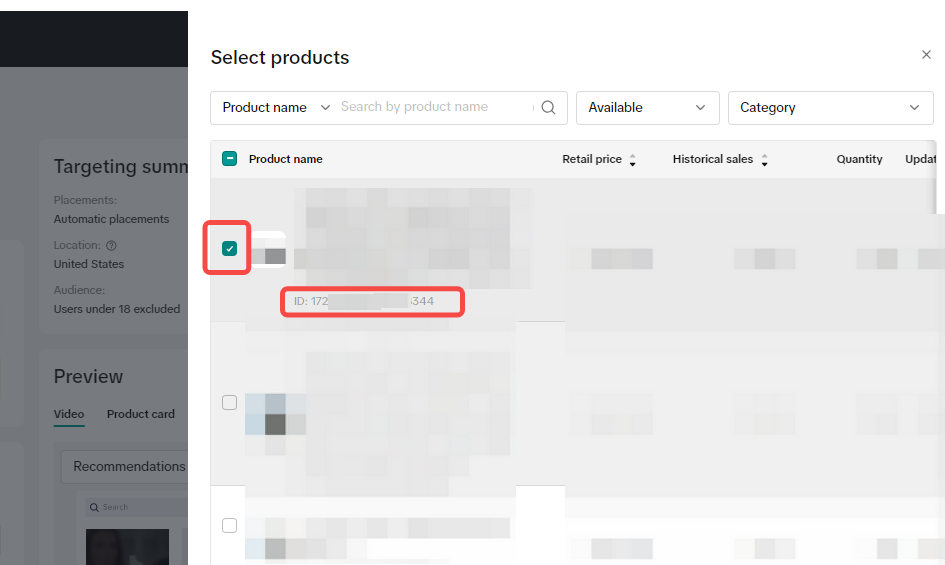Toggle the select-all header checkbox
Image resolution: width=945 pixels, height=565 pixels.
(229, 159)
